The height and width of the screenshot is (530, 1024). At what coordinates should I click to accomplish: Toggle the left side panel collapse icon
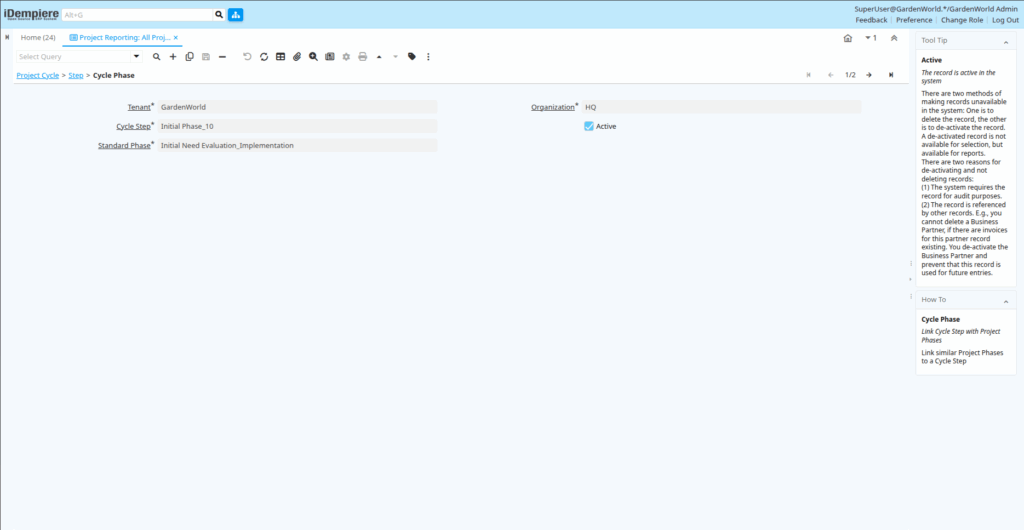[x=7, y=37]
